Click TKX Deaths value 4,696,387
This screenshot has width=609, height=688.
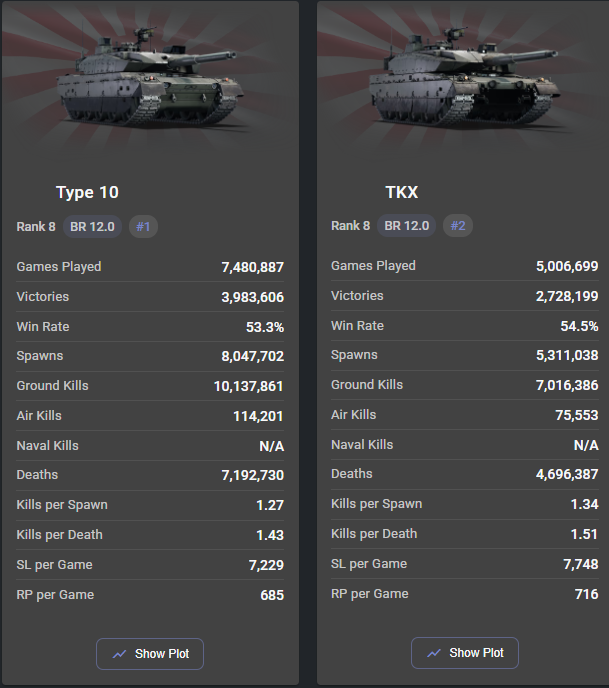tap(567, 474)
